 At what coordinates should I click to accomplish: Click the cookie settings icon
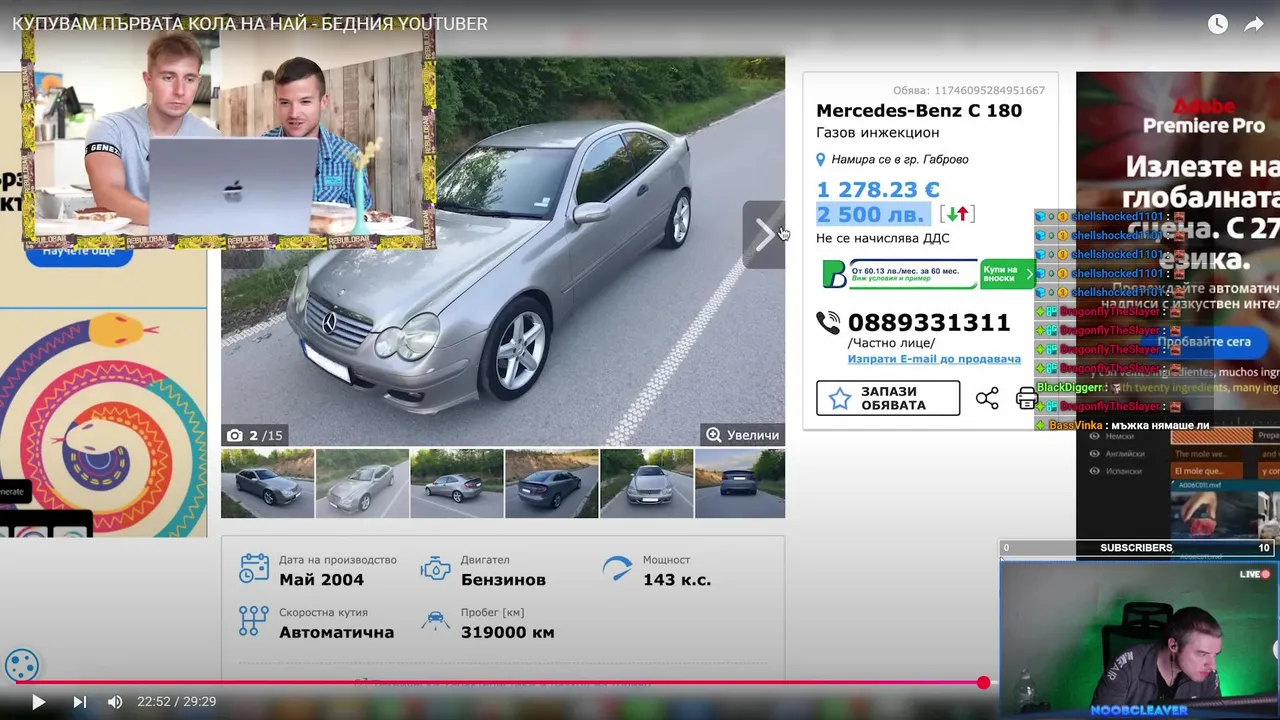22,666
